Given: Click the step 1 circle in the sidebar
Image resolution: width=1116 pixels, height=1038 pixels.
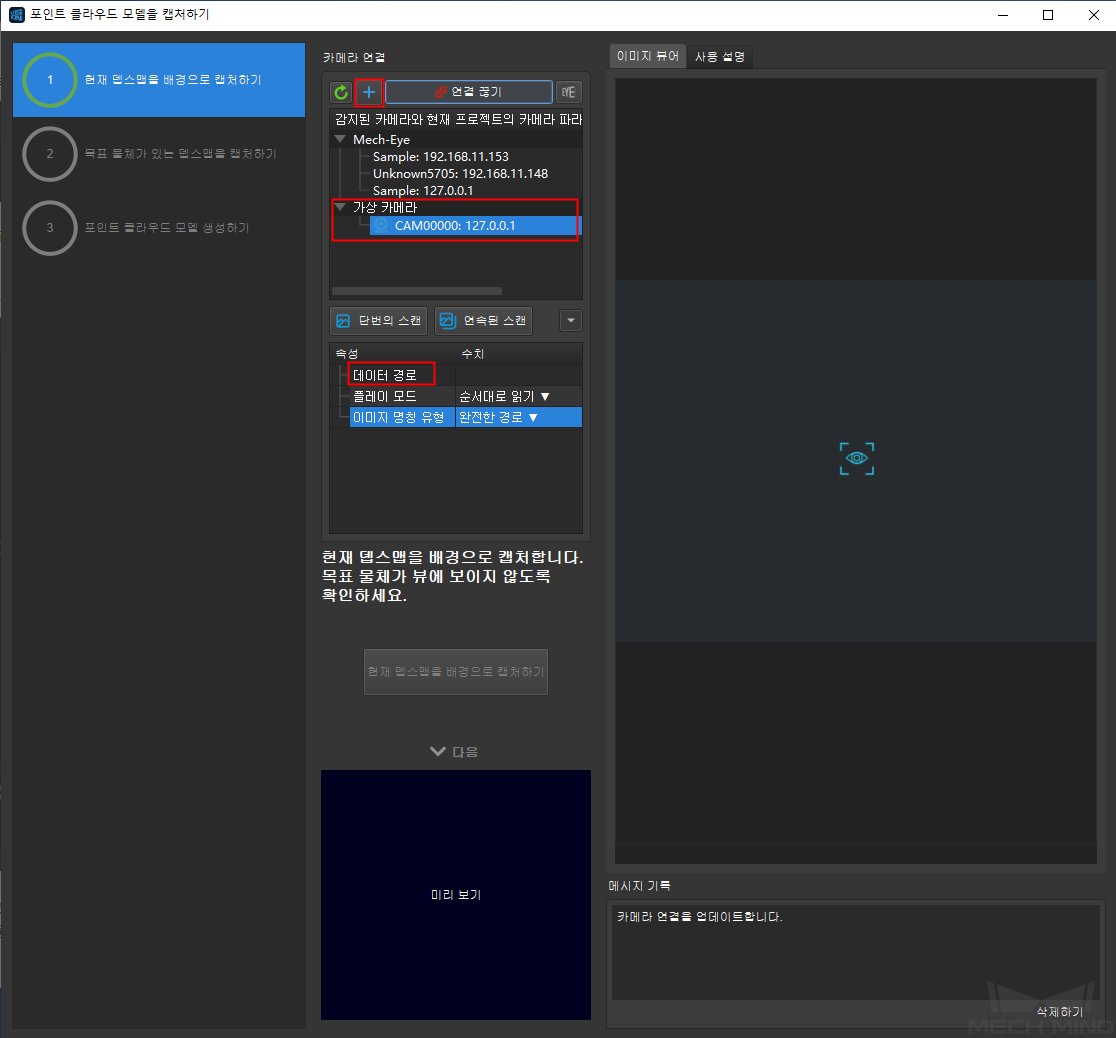Looking at the screenshot, I should 49,80.
